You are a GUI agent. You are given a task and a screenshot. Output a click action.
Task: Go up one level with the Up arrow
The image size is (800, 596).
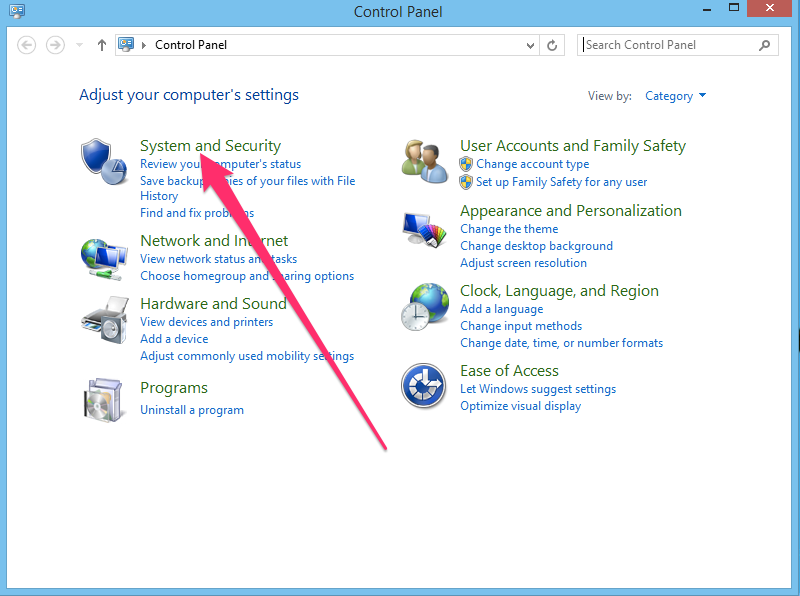102,45
